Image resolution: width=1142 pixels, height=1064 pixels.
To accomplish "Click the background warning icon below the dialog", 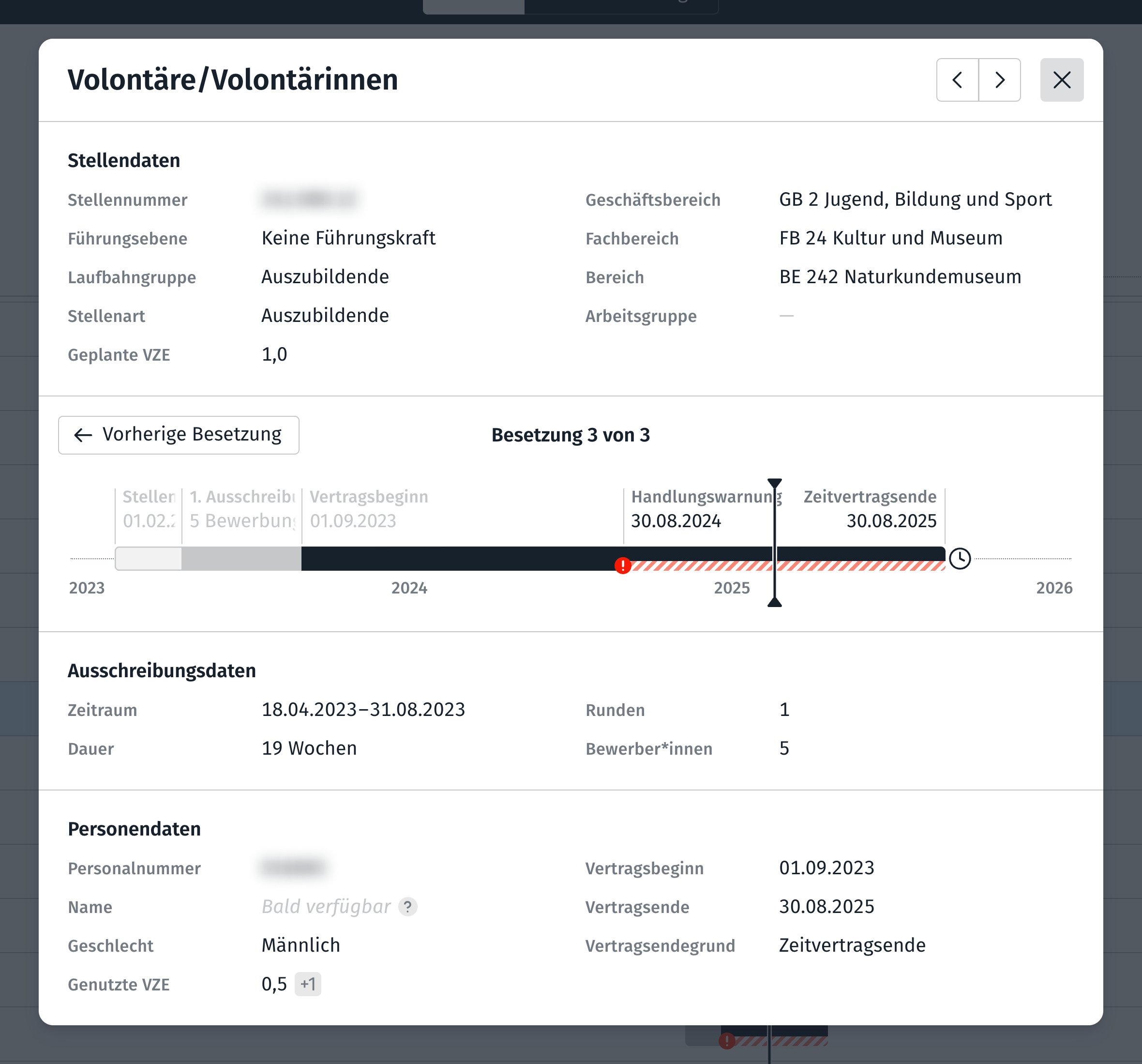I will point(727,1040).
